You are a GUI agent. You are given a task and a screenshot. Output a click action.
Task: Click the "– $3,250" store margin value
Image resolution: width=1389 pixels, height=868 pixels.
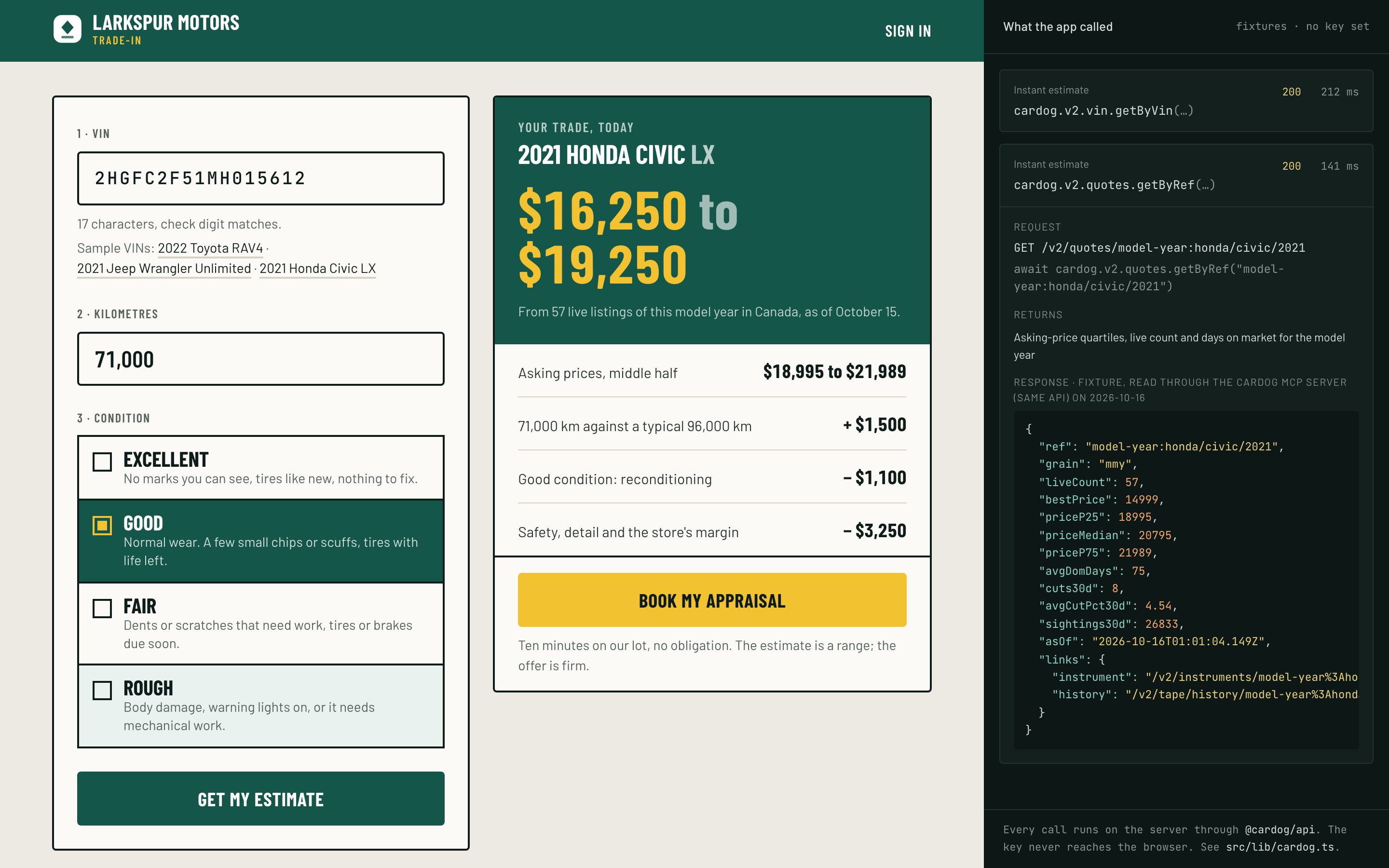(x=874, y=530)
